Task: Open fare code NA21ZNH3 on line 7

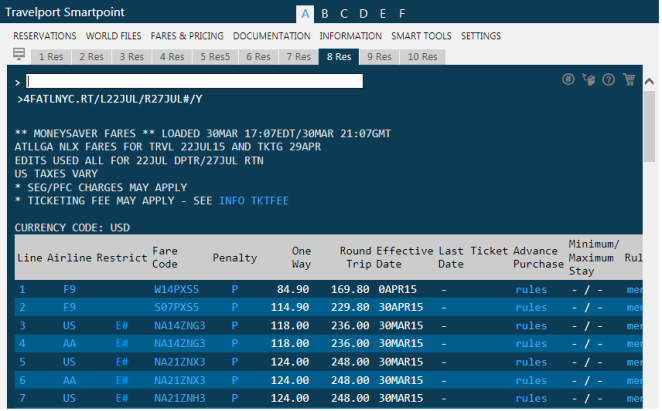Action: coord(179,398)
